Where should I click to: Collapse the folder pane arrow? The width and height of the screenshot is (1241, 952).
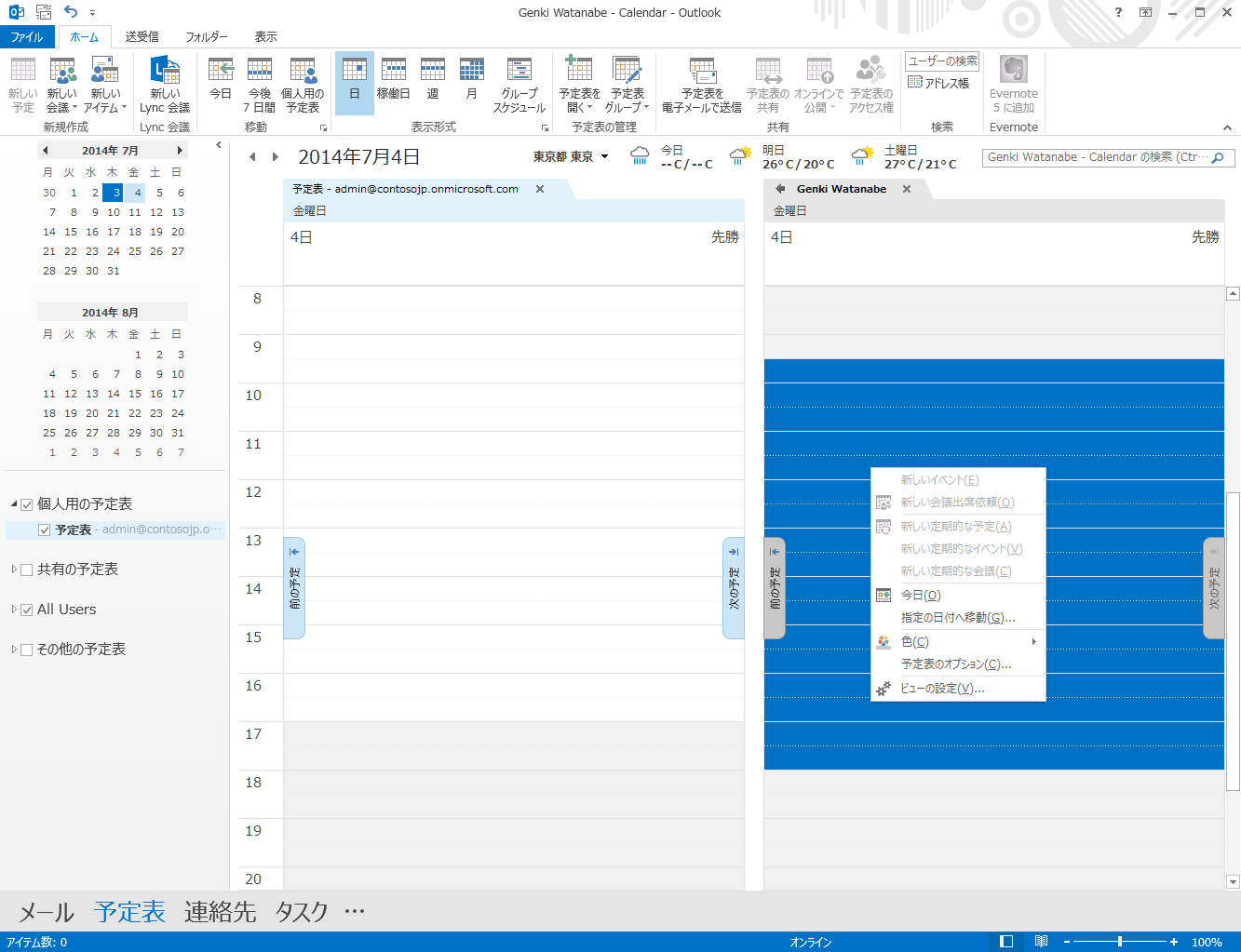tap(219, 145)
